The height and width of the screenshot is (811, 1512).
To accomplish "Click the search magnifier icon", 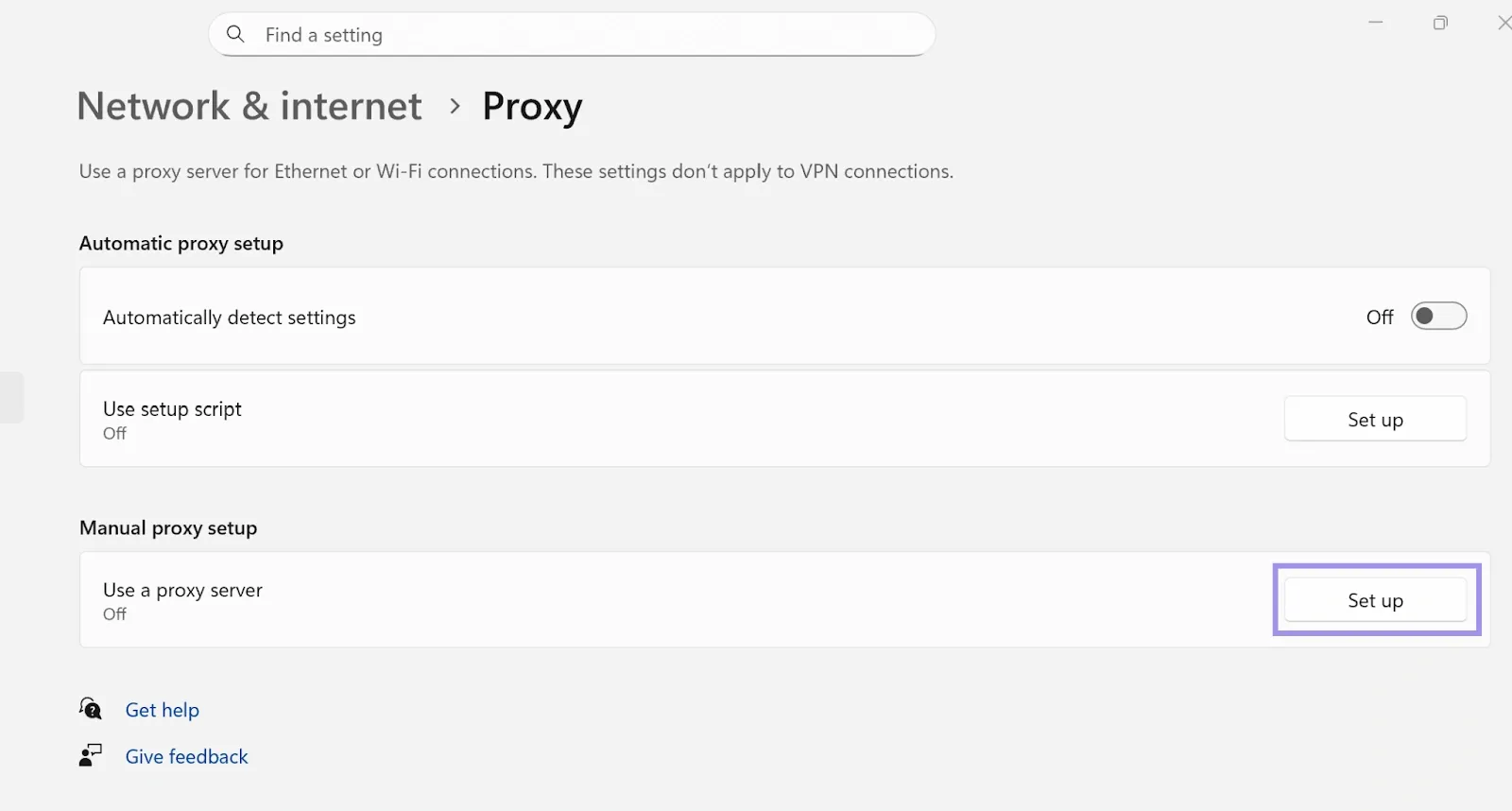I will (x=235, y=34).
